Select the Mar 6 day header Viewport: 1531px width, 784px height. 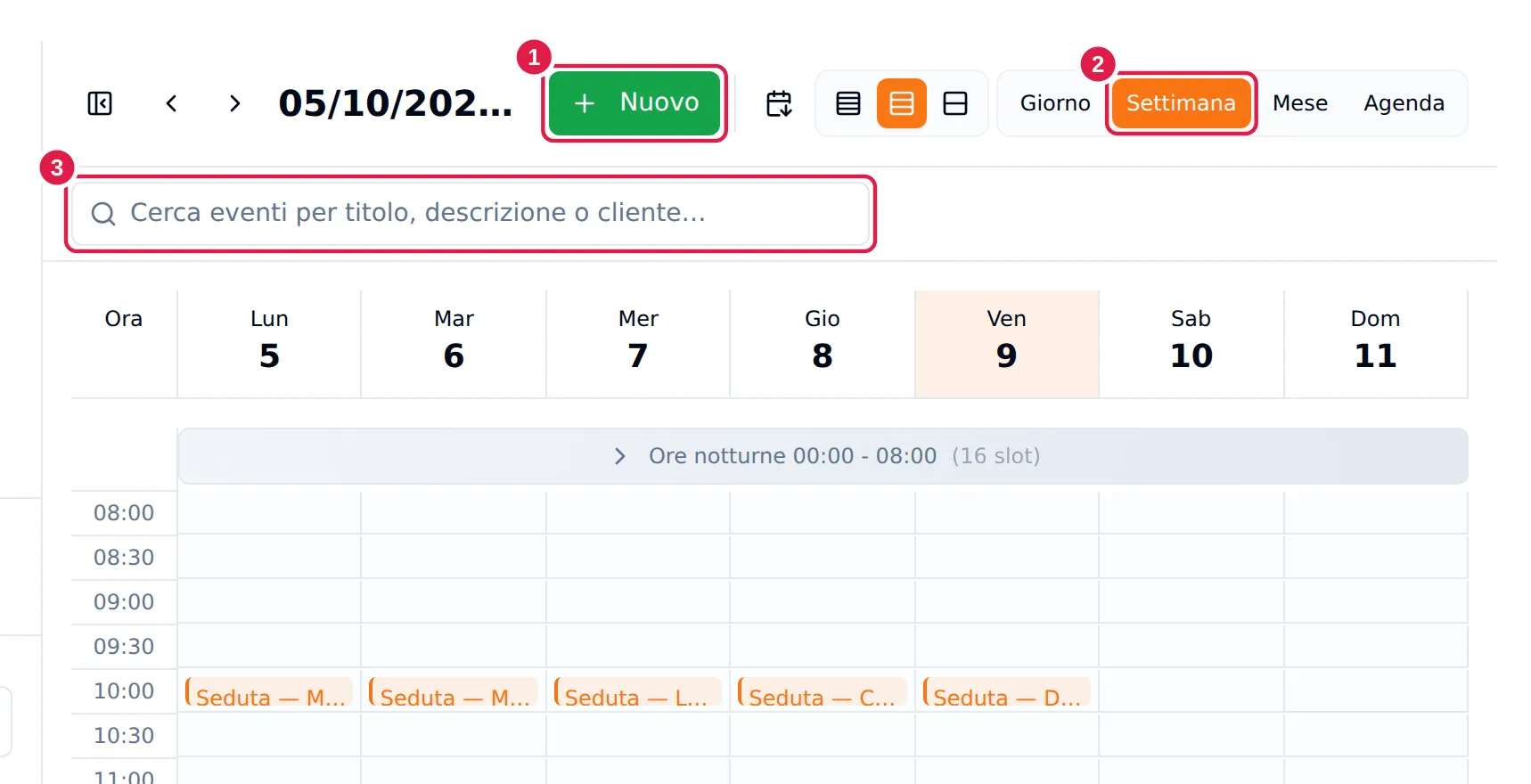454,344
